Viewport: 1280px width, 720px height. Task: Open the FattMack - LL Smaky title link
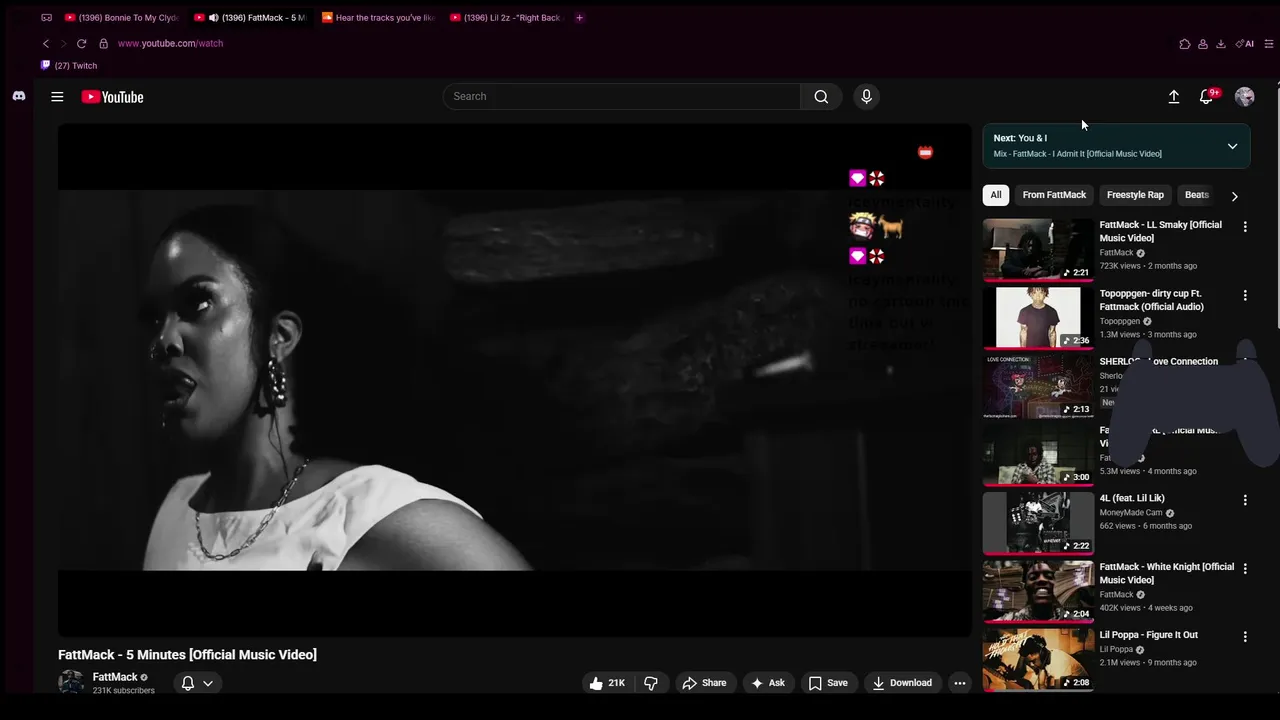1160,231
